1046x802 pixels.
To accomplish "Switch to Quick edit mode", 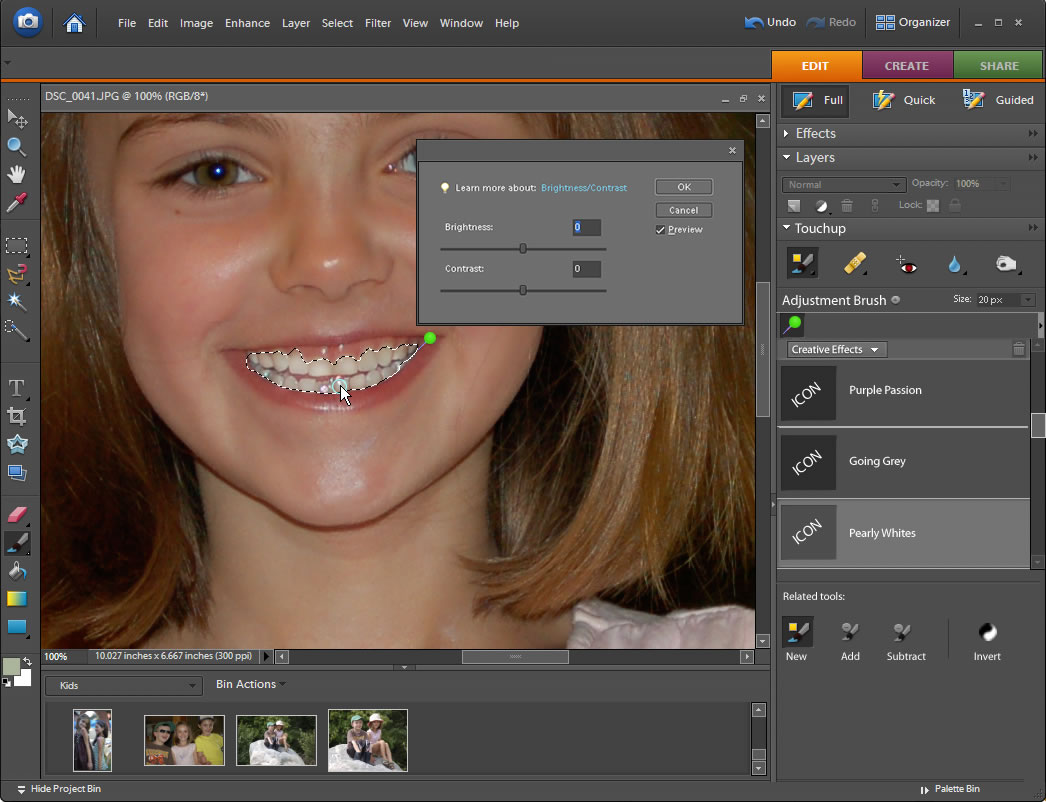I will click(x=905, y=100).
